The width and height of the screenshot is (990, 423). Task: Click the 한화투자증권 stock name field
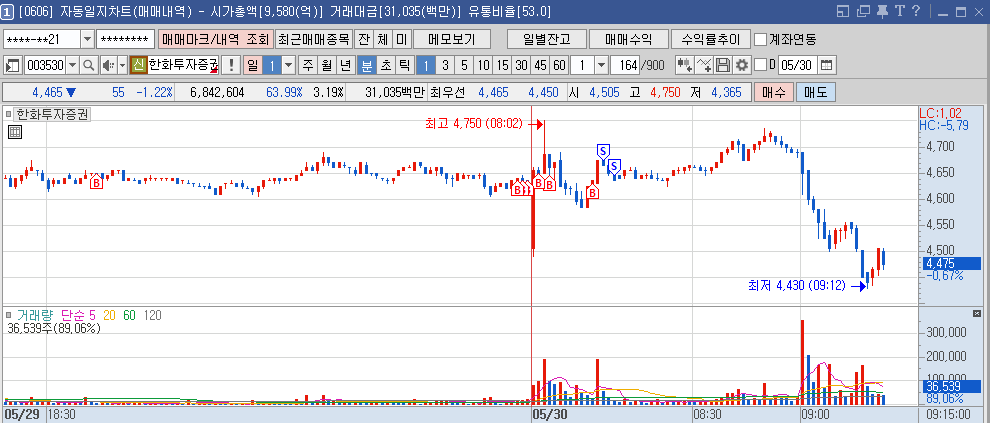[183, 65]
